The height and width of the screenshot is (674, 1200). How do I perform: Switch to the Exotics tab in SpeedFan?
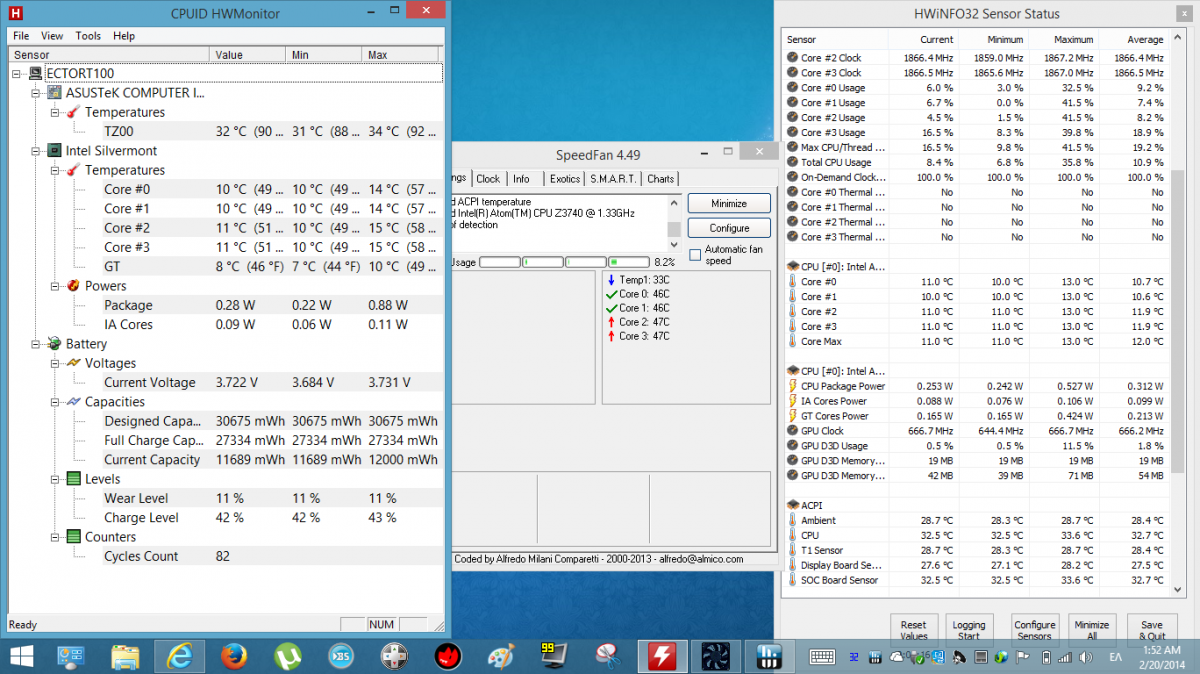pos(565,179)
